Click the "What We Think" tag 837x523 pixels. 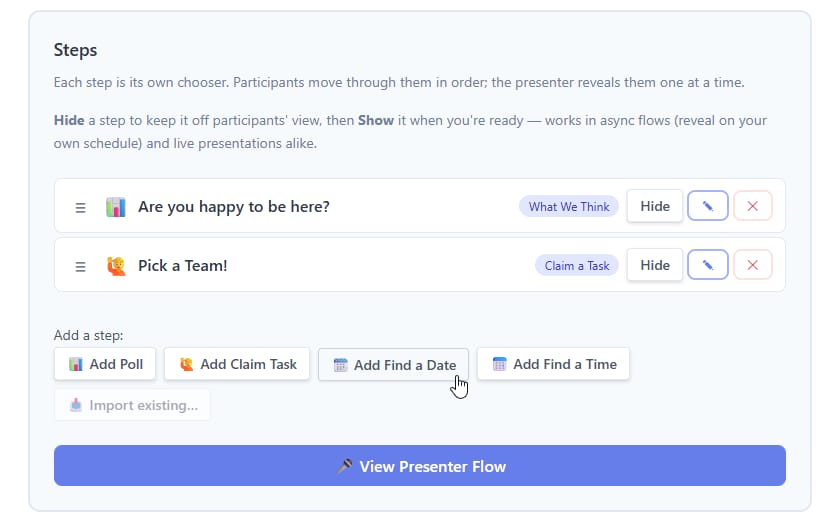(x=568, y=207)
